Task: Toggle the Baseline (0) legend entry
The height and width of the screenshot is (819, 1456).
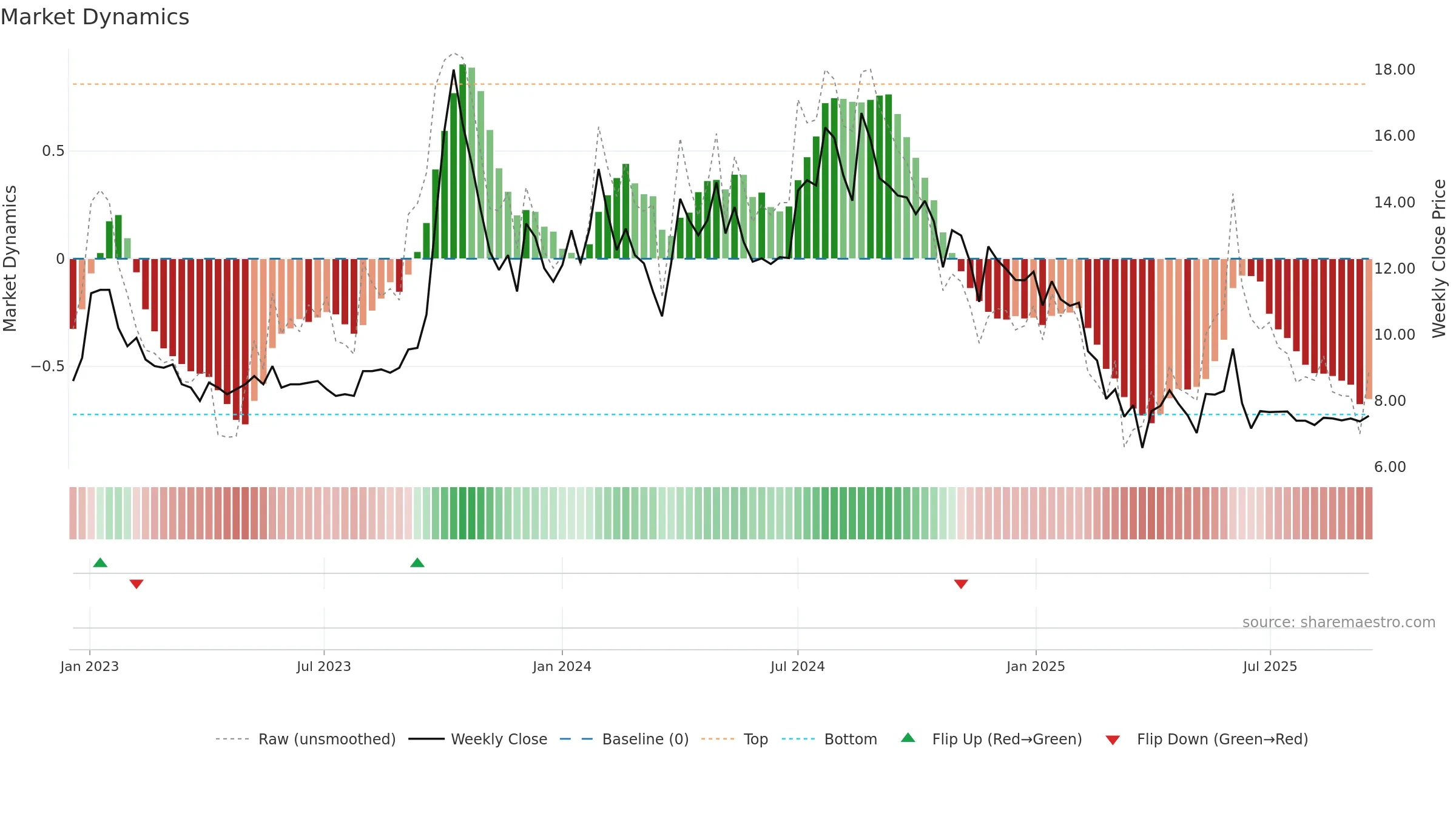Action: point(624,739)
